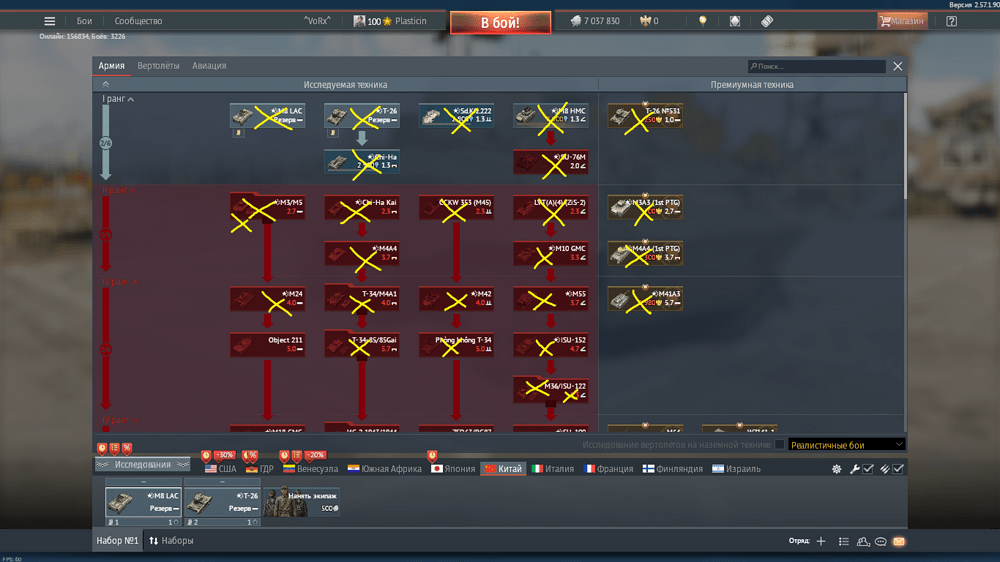
Task: Click the wrench auto-repair icon
Action: [855, 469]
